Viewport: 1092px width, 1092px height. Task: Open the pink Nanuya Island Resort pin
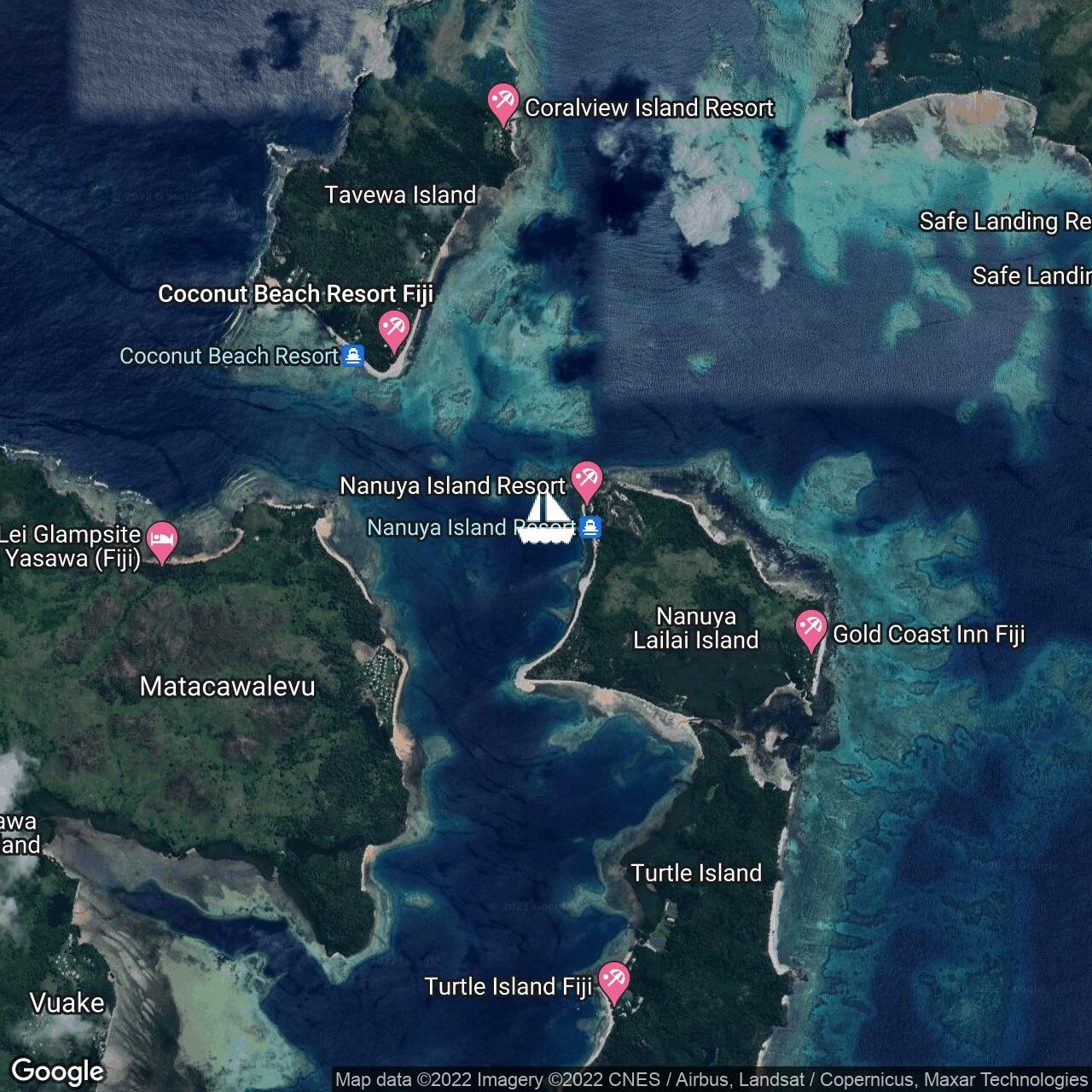click(586, 479)
